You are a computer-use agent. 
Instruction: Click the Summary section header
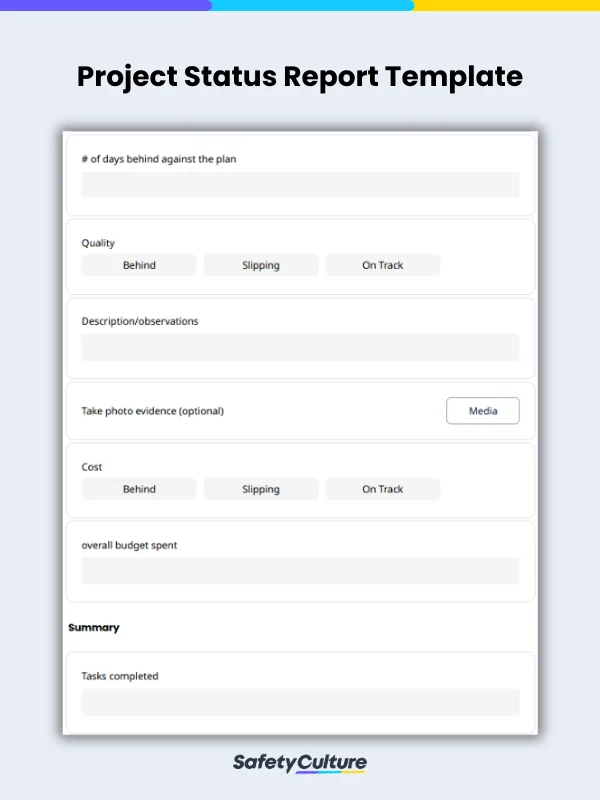(93, 627)
